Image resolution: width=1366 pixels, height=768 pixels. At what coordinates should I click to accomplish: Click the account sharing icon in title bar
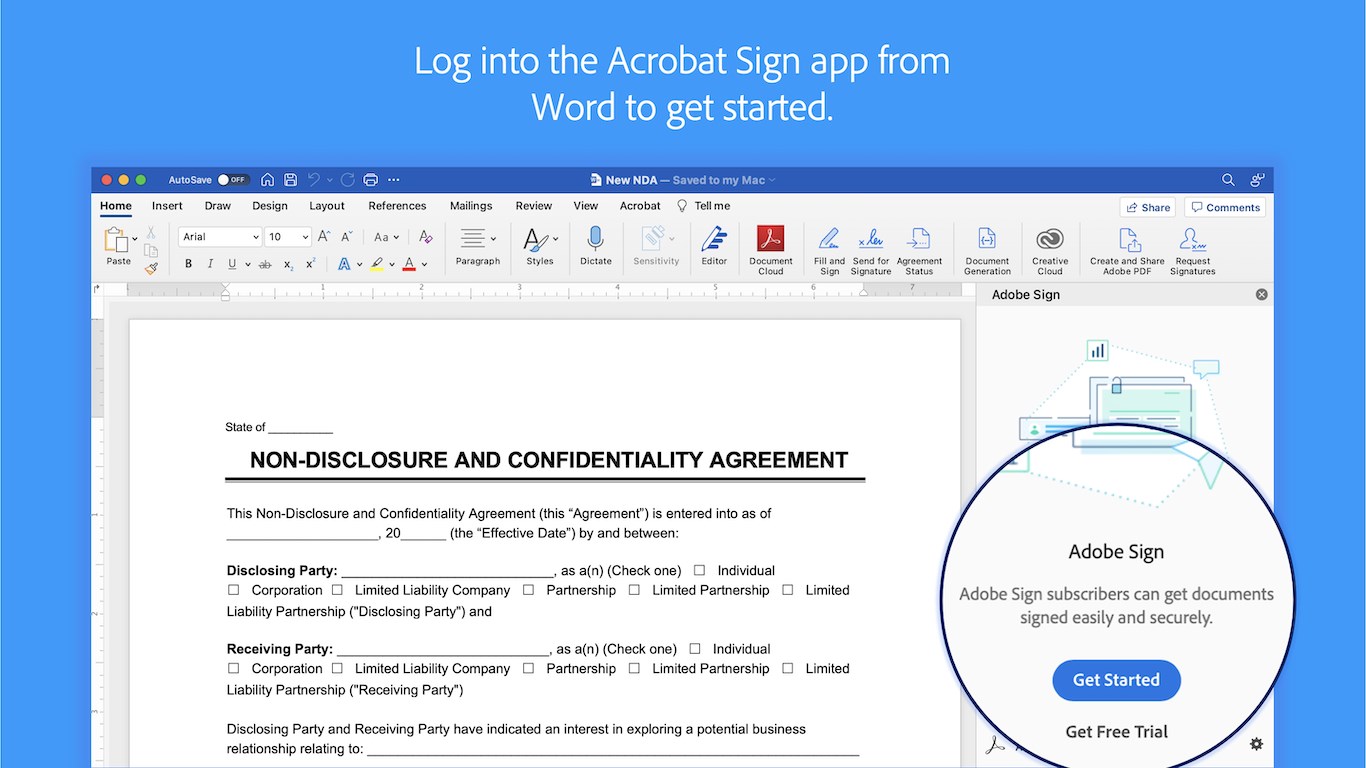click(x=1257, y=180)
